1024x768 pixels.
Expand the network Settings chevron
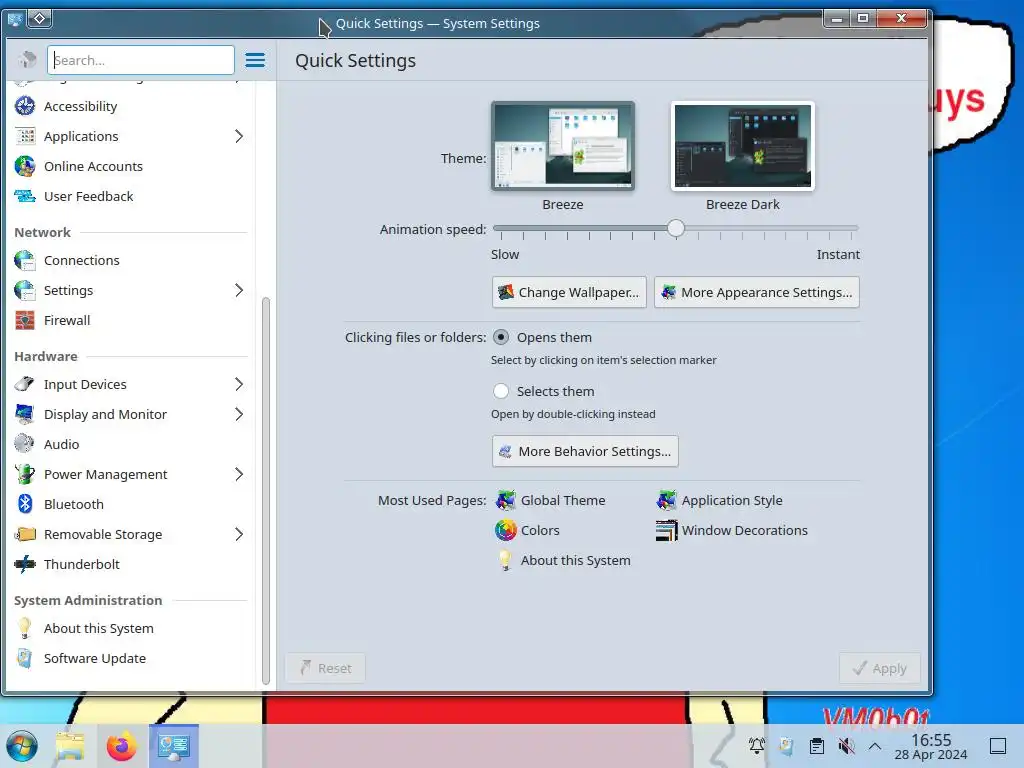pyautogui.click(x=239, y=290)
